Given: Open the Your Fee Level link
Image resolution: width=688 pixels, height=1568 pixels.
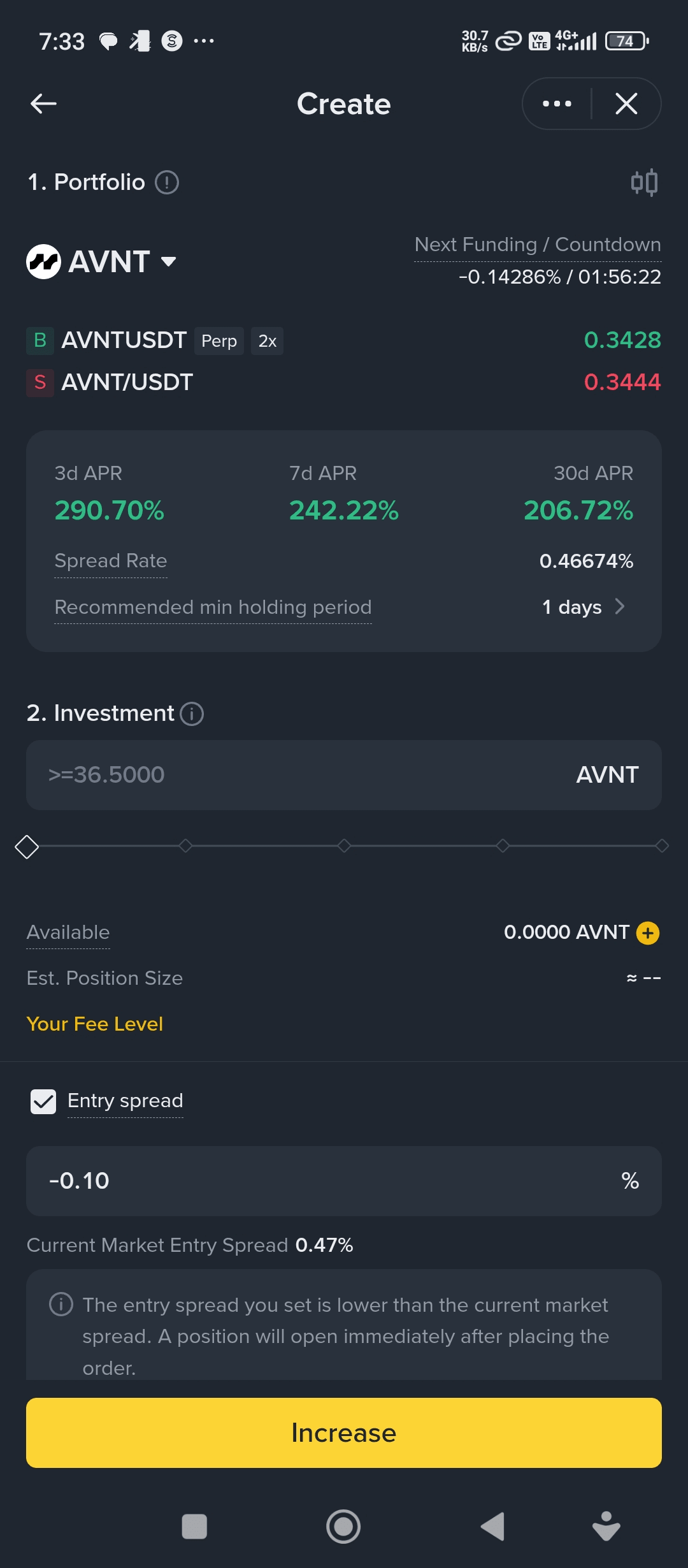Looking at the screenshot, I should 95,1024.
